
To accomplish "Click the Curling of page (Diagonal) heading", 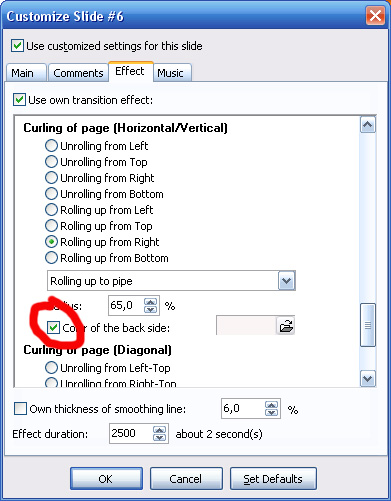I will coord(98,350).
